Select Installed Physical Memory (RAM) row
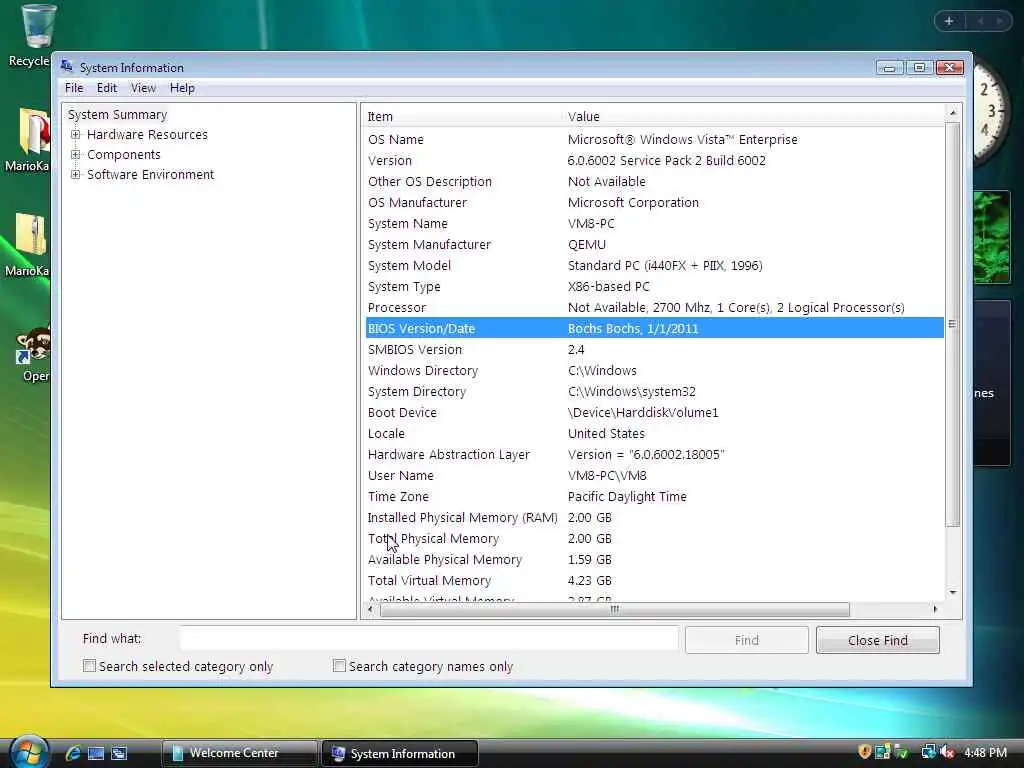1024x768 pixels. (x=654, y=517)
